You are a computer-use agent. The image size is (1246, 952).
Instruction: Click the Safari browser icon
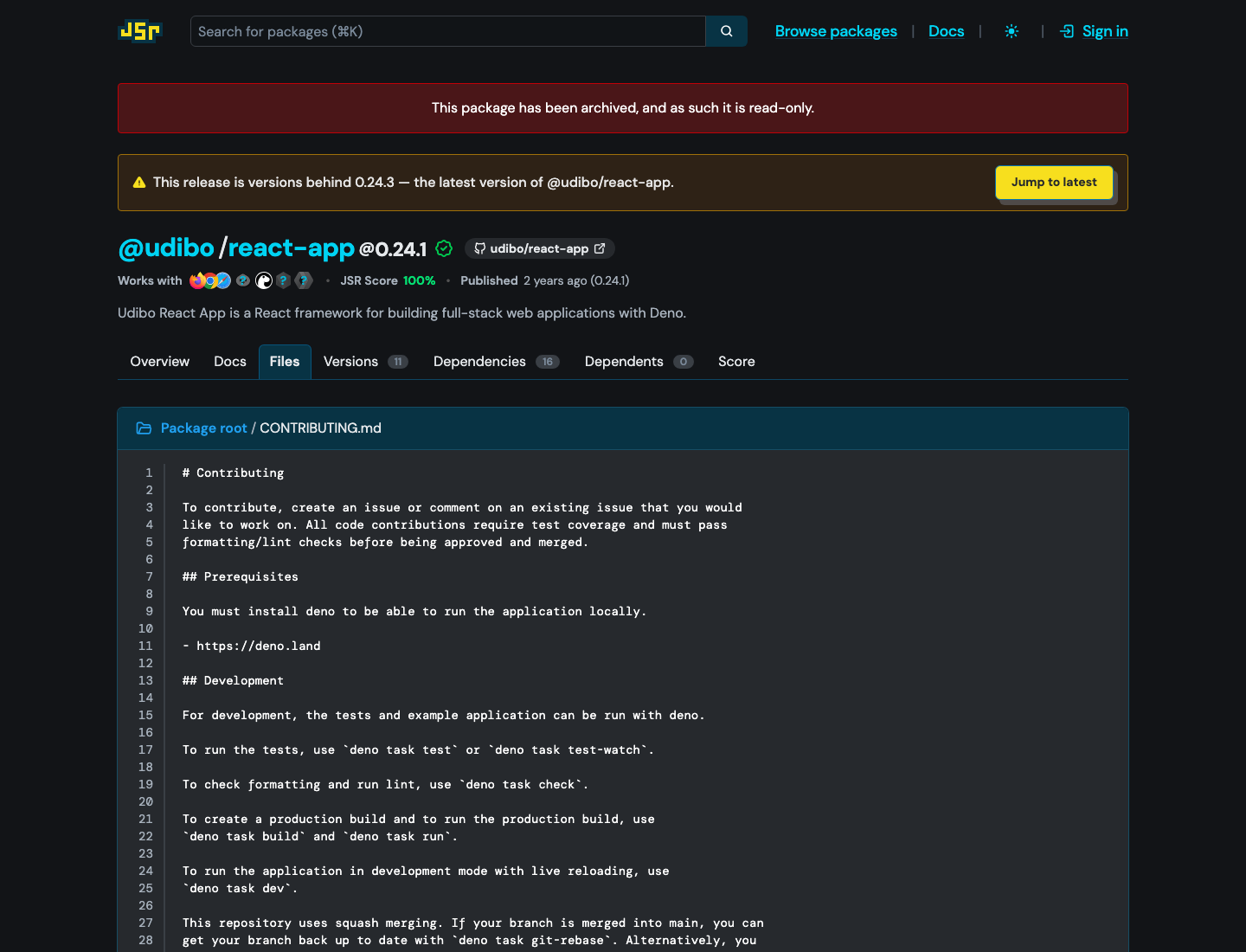223,280
